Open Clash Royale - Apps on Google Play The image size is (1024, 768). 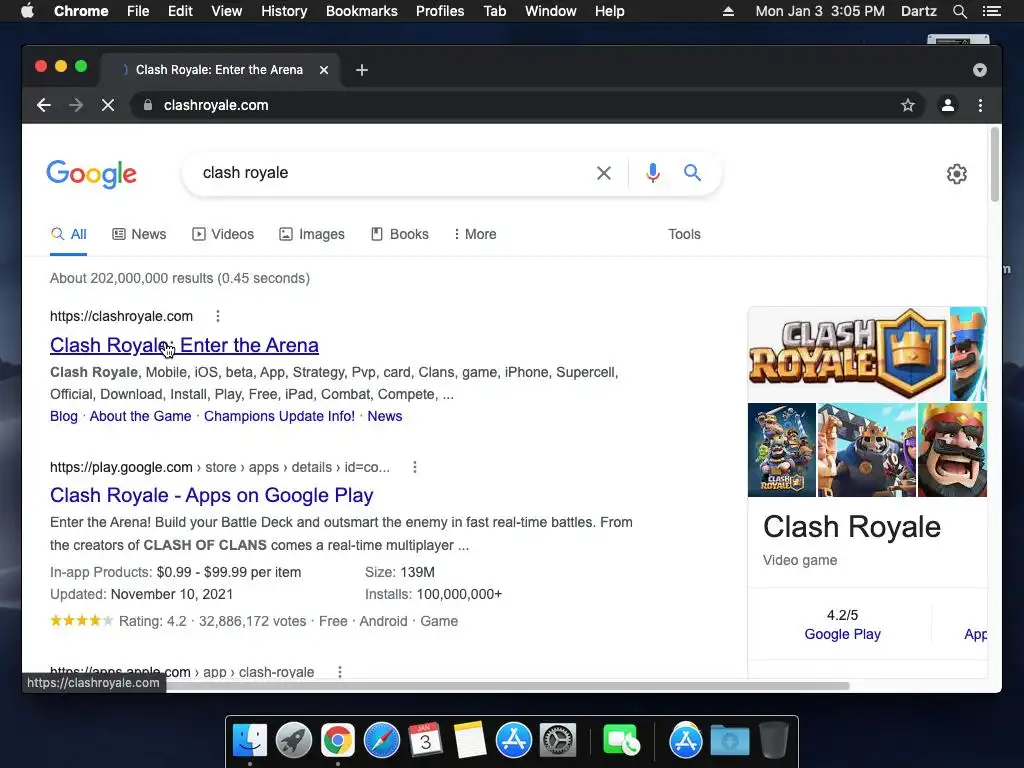click(x=212, y=495)
